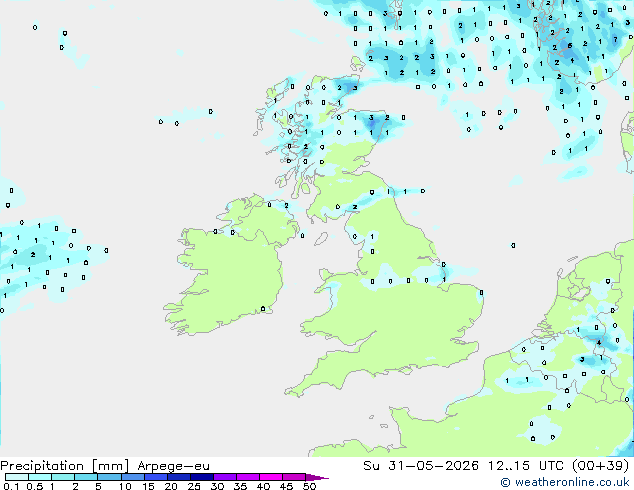Screen dimensions: 634x490
Task: Click the 'Su 31-05-2026' date text
Action: pyautogui.click(x=421, y=465)
